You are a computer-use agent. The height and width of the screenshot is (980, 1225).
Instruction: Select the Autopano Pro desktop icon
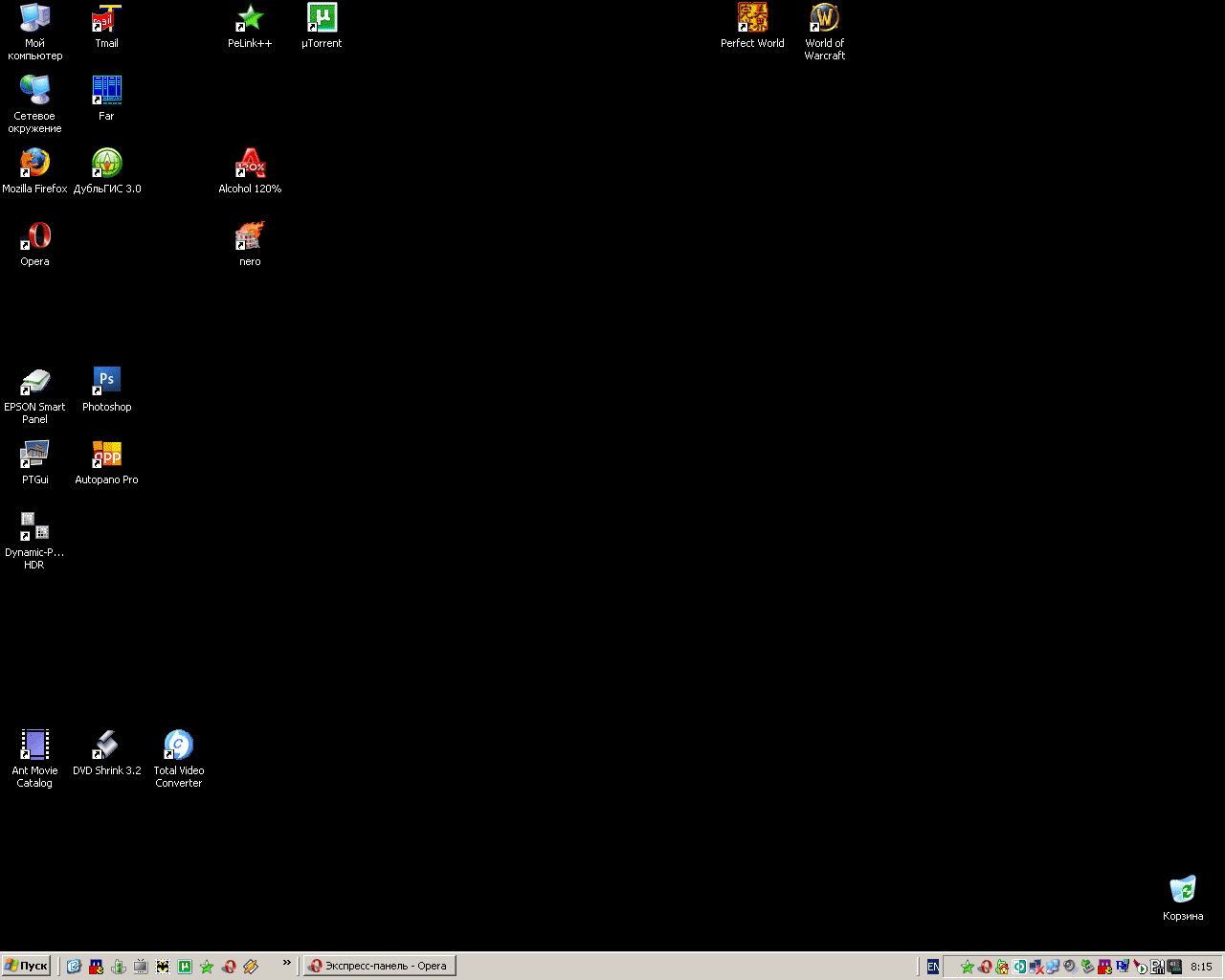[106, 454]
